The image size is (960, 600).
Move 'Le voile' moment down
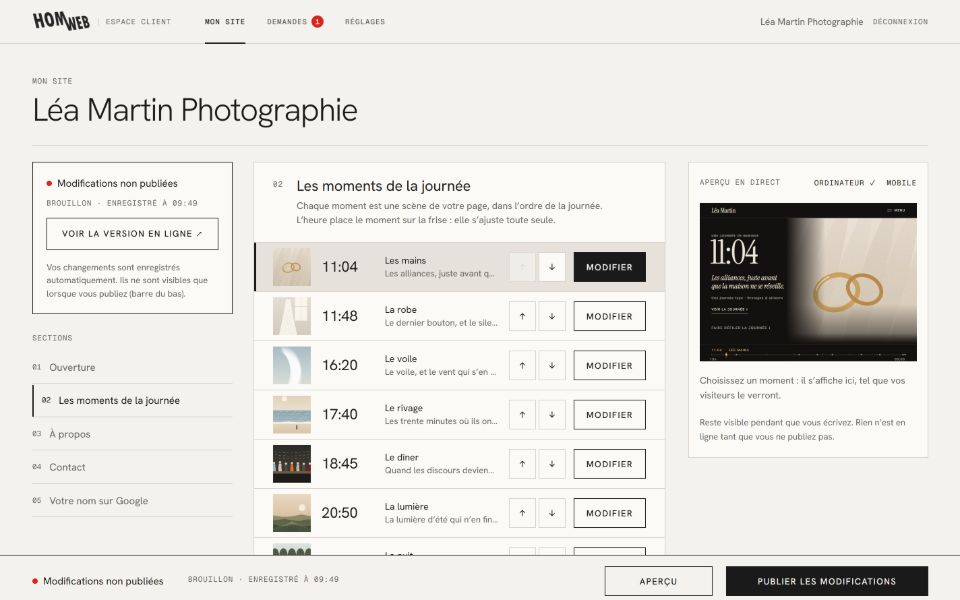coord(552,366)
